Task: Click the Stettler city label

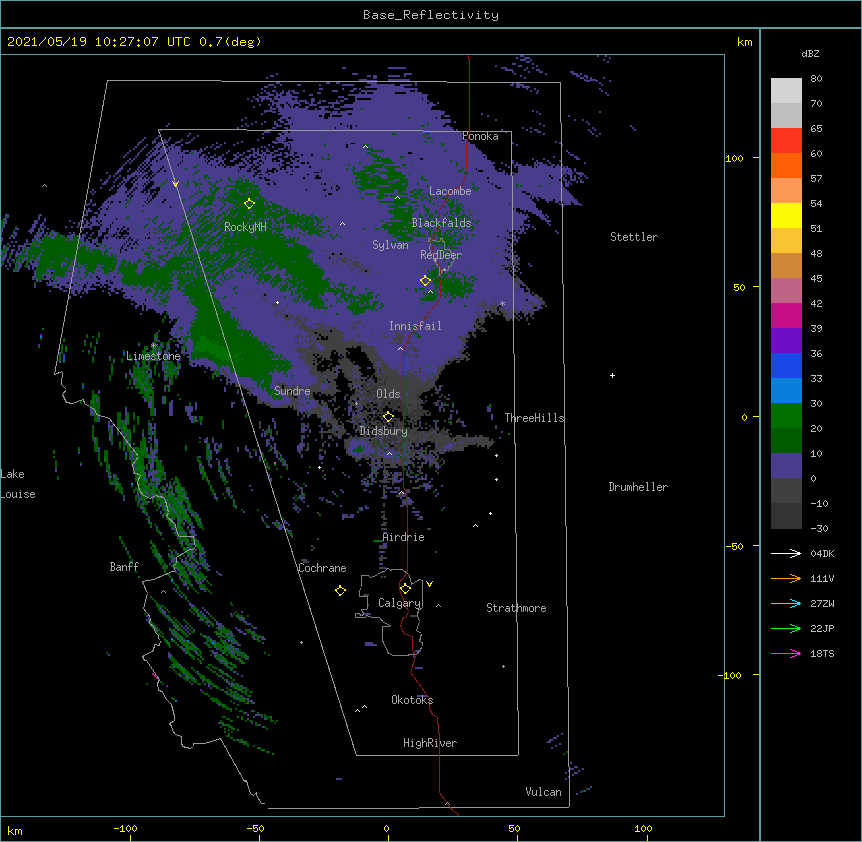Action: click(x=634, y=237)
